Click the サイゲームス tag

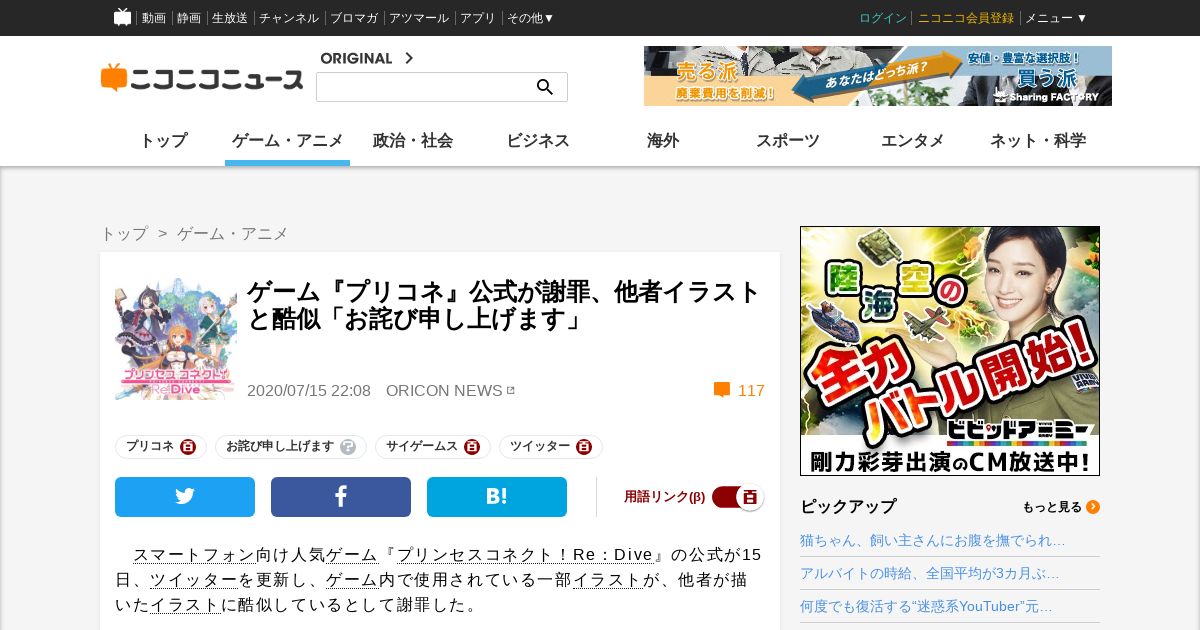(x=422, y=447)
